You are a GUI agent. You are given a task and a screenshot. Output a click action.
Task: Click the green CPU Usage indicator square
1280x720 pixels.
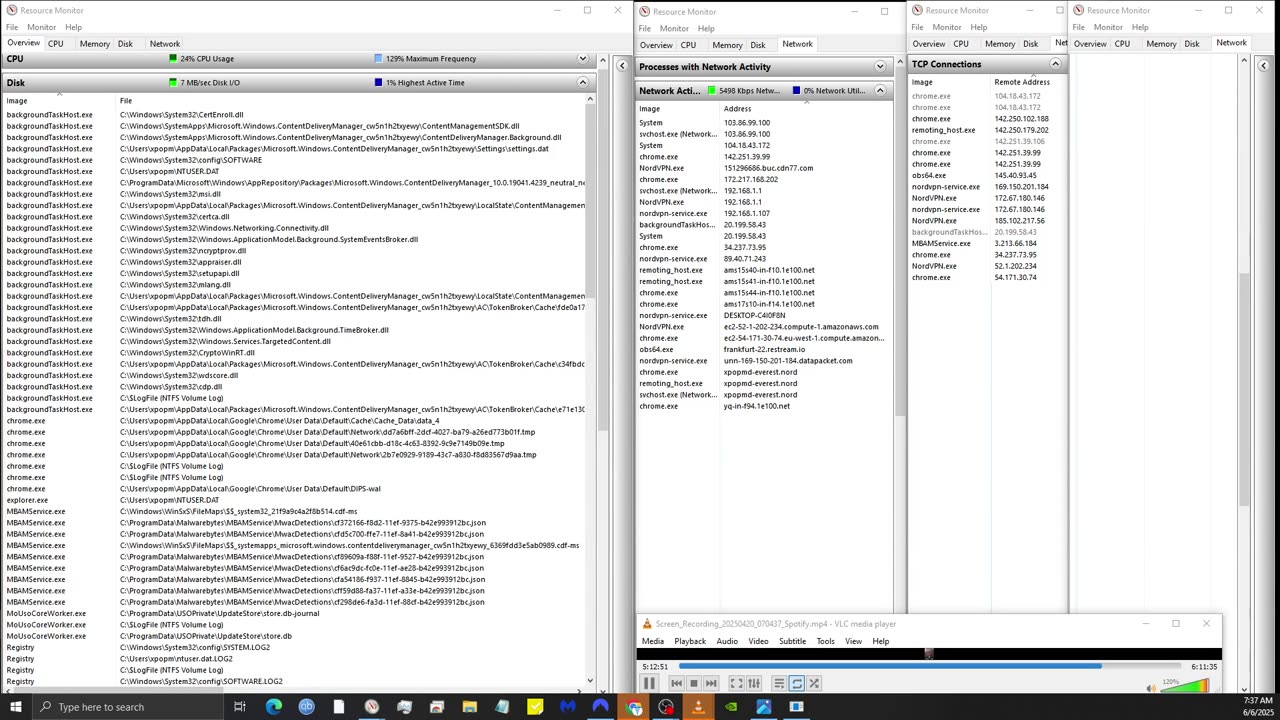point(173,59)
